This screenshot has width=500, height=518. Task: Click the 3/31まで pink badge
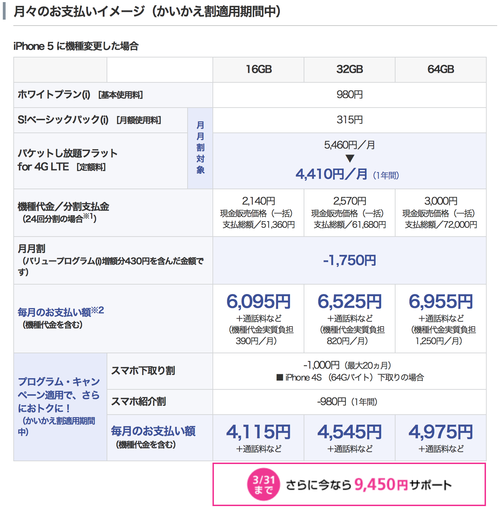click(x=263, y=484)
